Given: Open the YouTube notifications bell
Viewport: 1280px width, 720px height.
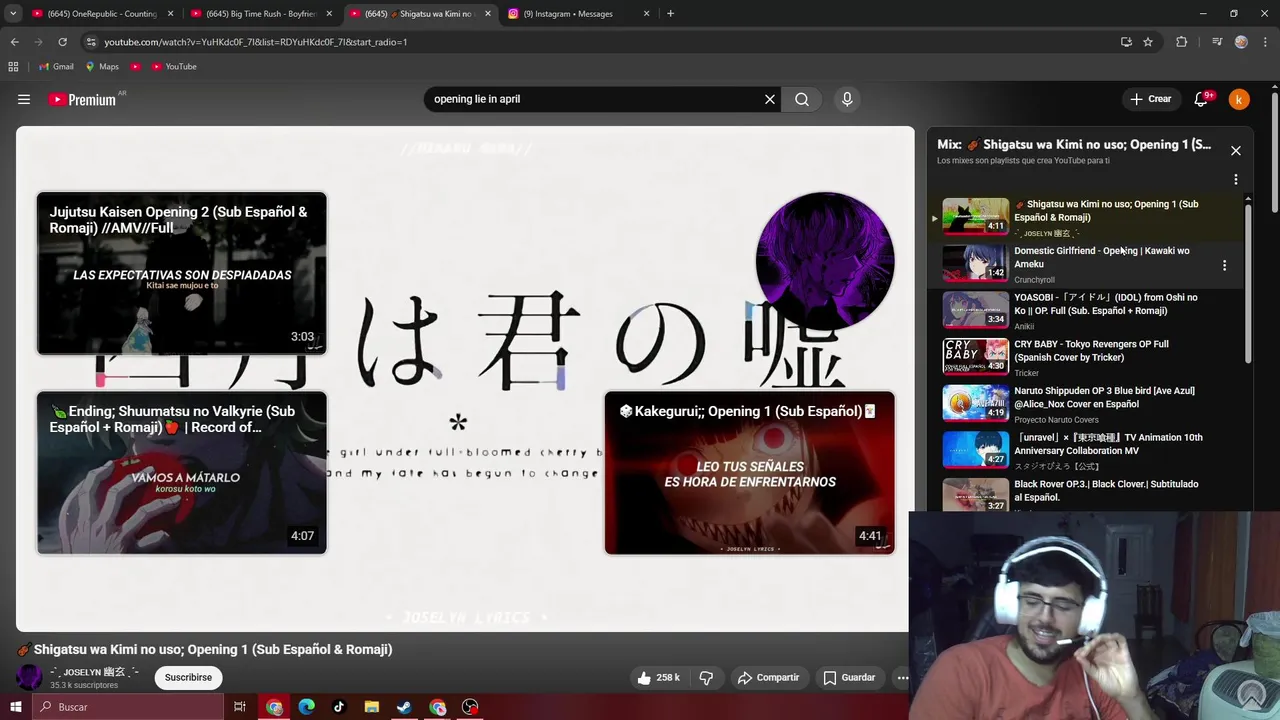Looking at the screenshot, I should point(1201,99).
